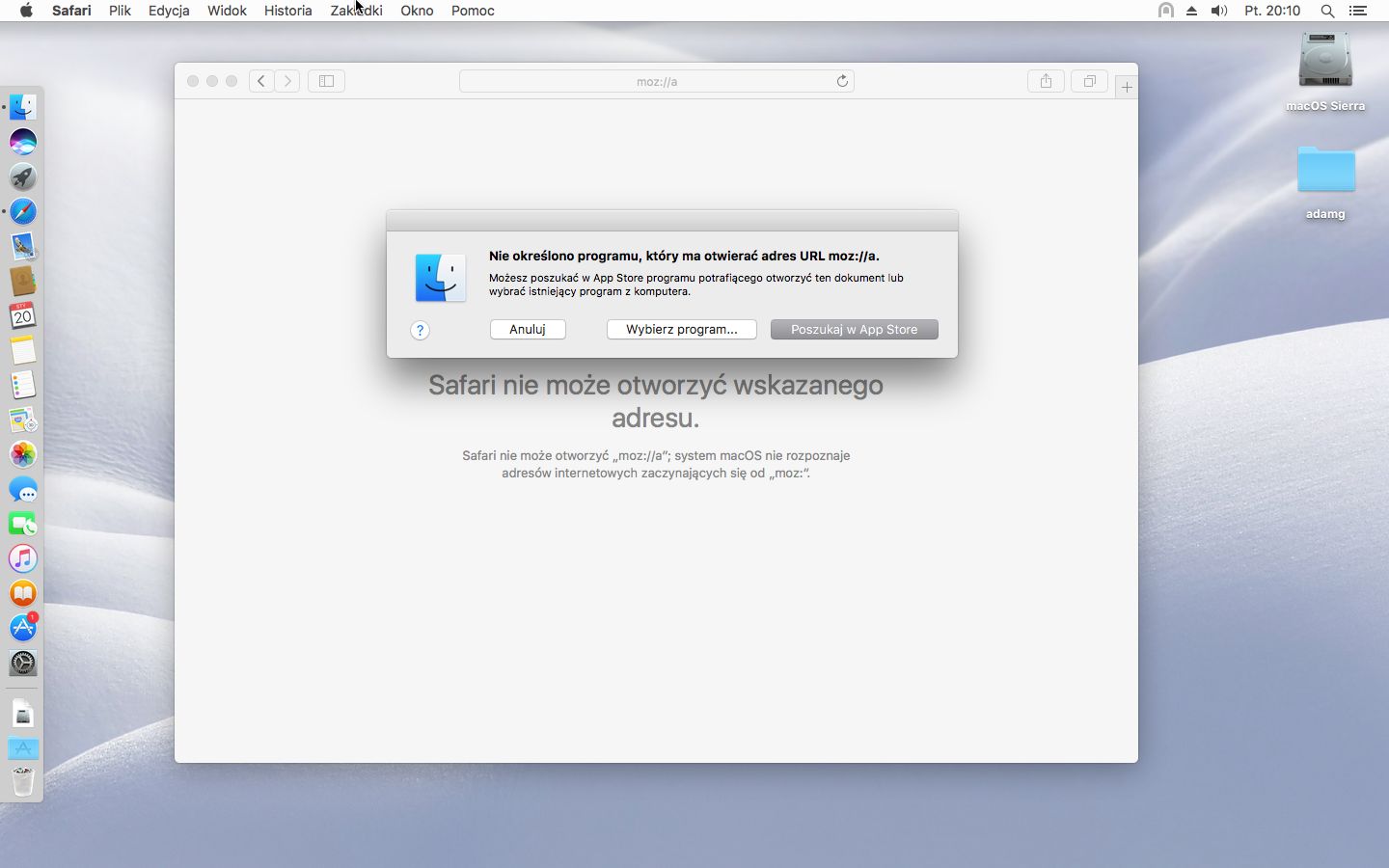Open the Safari application menu
This screenshot has height=868, width=1389.
[71, 11]
